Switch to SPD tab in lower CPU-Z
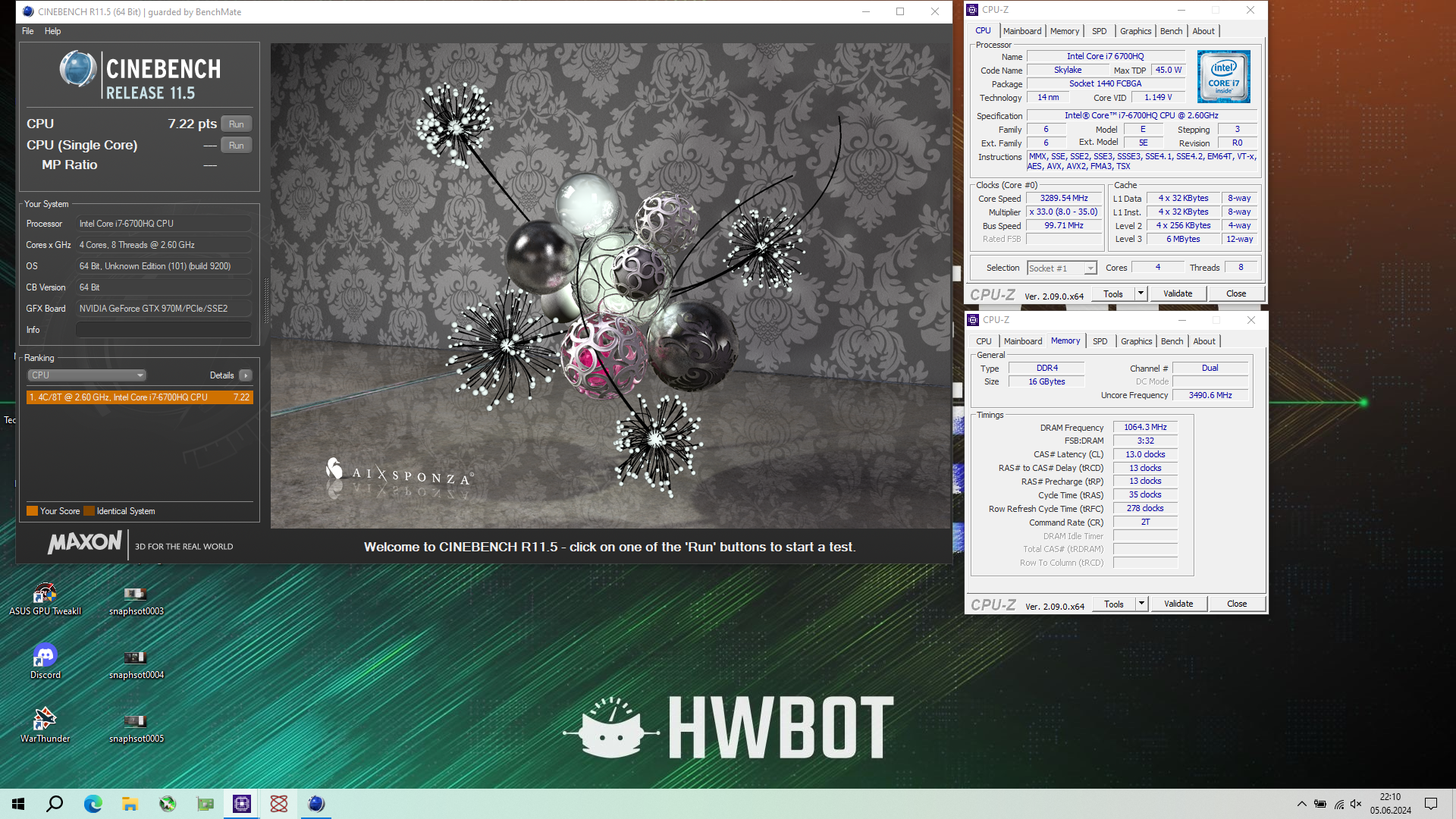 click(x=1100, y=341)
